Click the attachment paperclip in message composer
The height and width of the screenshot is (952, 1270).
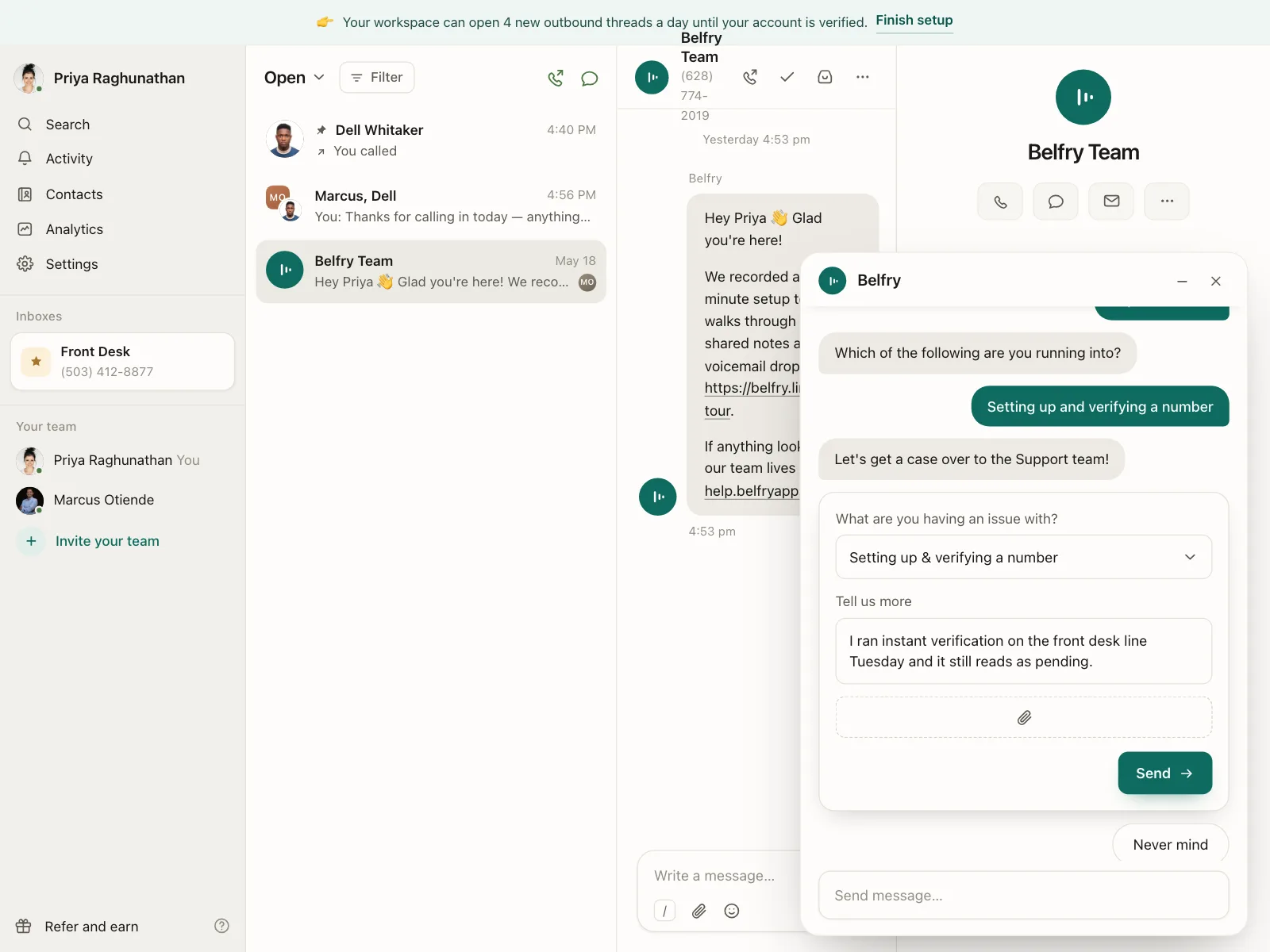click(x=699, y=911)
